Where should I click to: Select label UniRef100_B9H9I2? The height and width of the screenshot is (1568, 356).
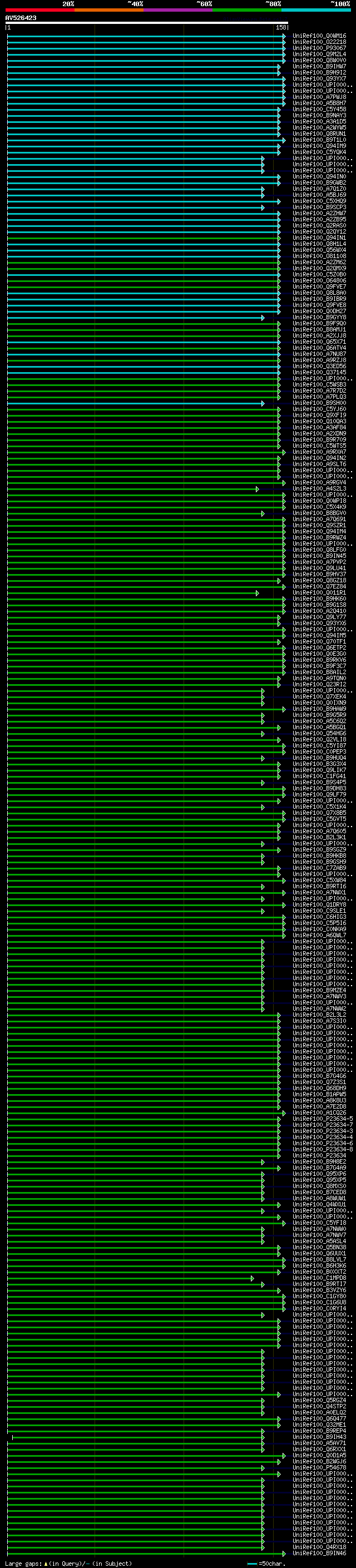[x=319, y=72]
